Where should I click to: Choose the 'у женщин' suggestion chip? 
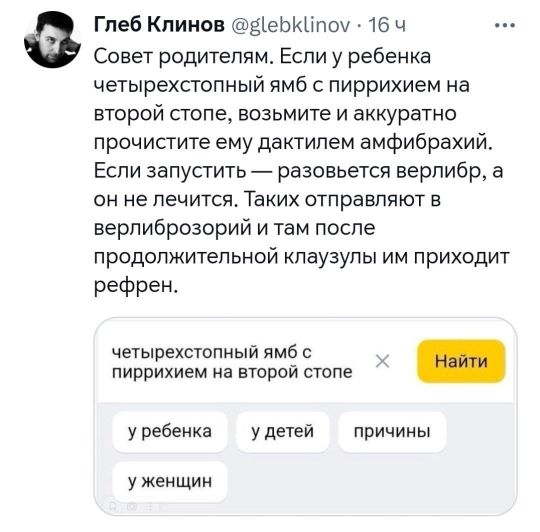tap(170, 481)
